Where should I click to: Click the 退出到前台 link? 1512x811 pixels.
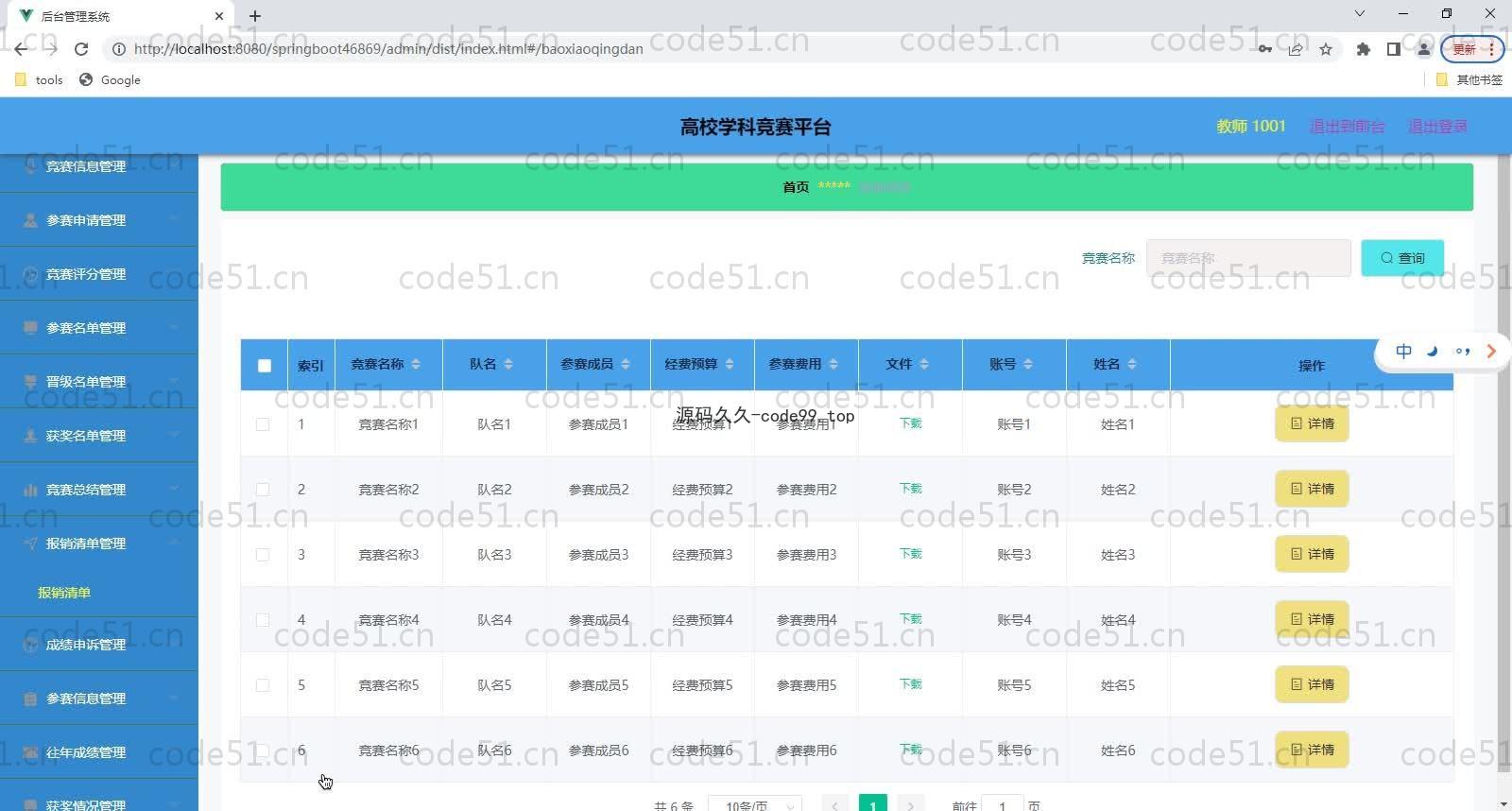[x=1347, y=127]
